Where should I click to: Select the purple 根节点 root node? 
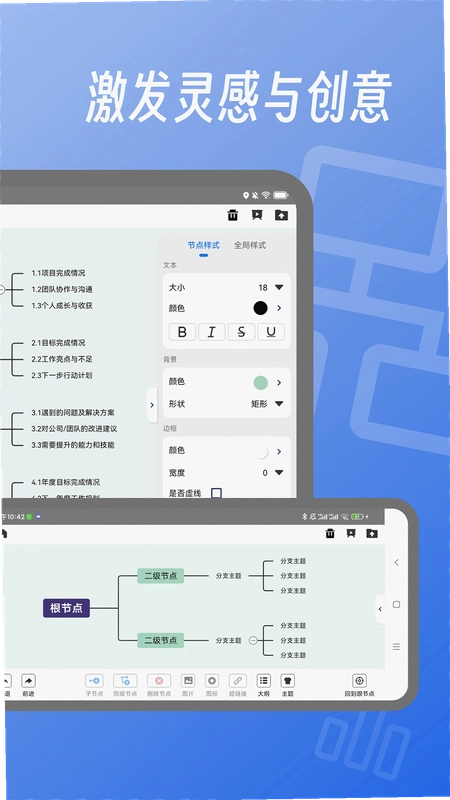click(x=66, y=608)
